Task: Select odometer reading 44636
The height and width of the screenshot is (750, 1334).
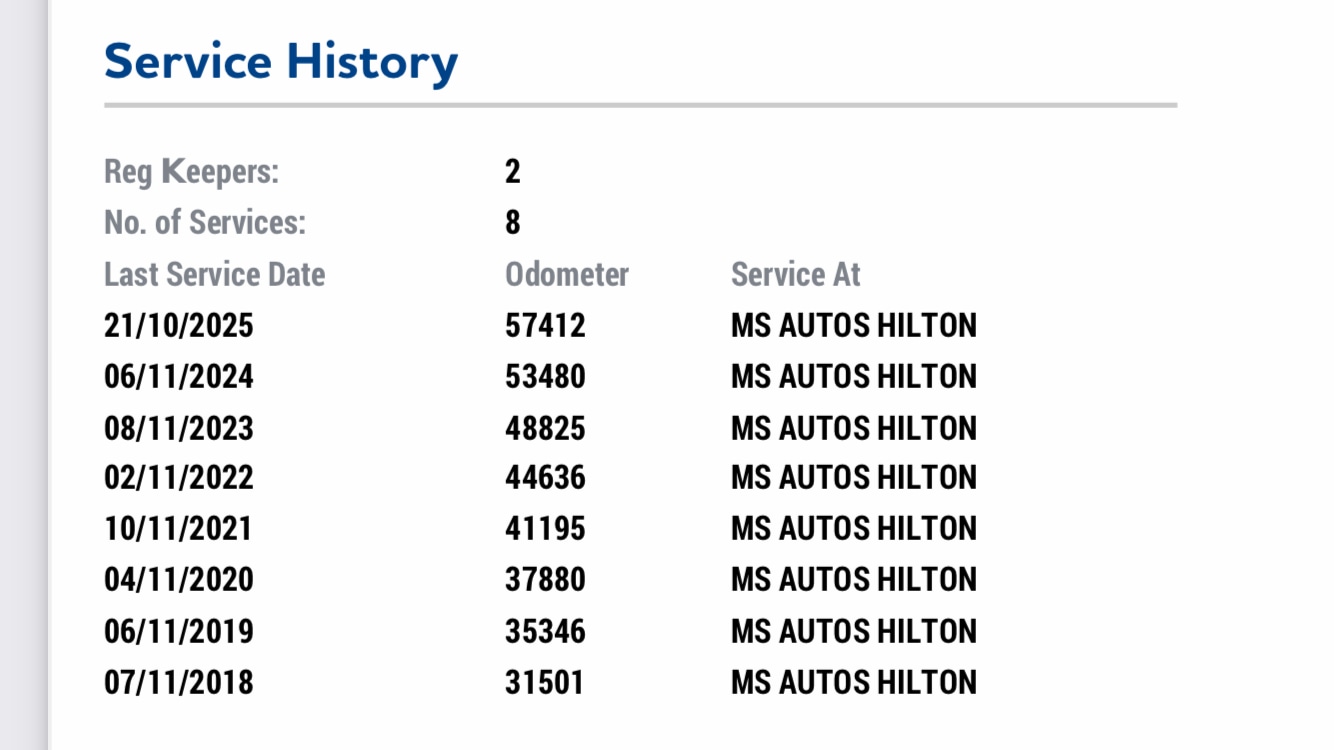Action: click(545, 478)
